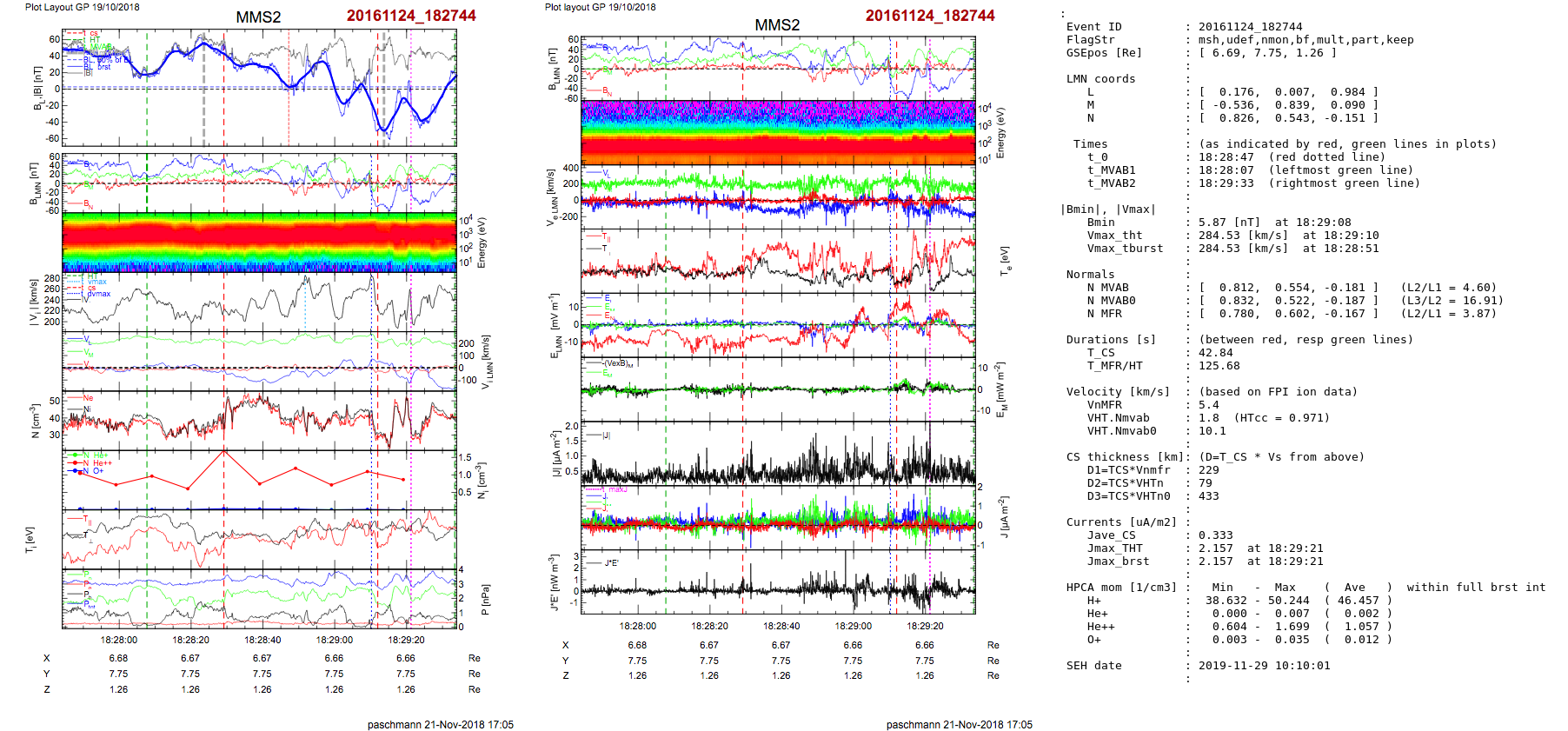Click the CS thickness [km] heading
The height and width of the screenshot is (731, 1568).
click(1125, 457)
